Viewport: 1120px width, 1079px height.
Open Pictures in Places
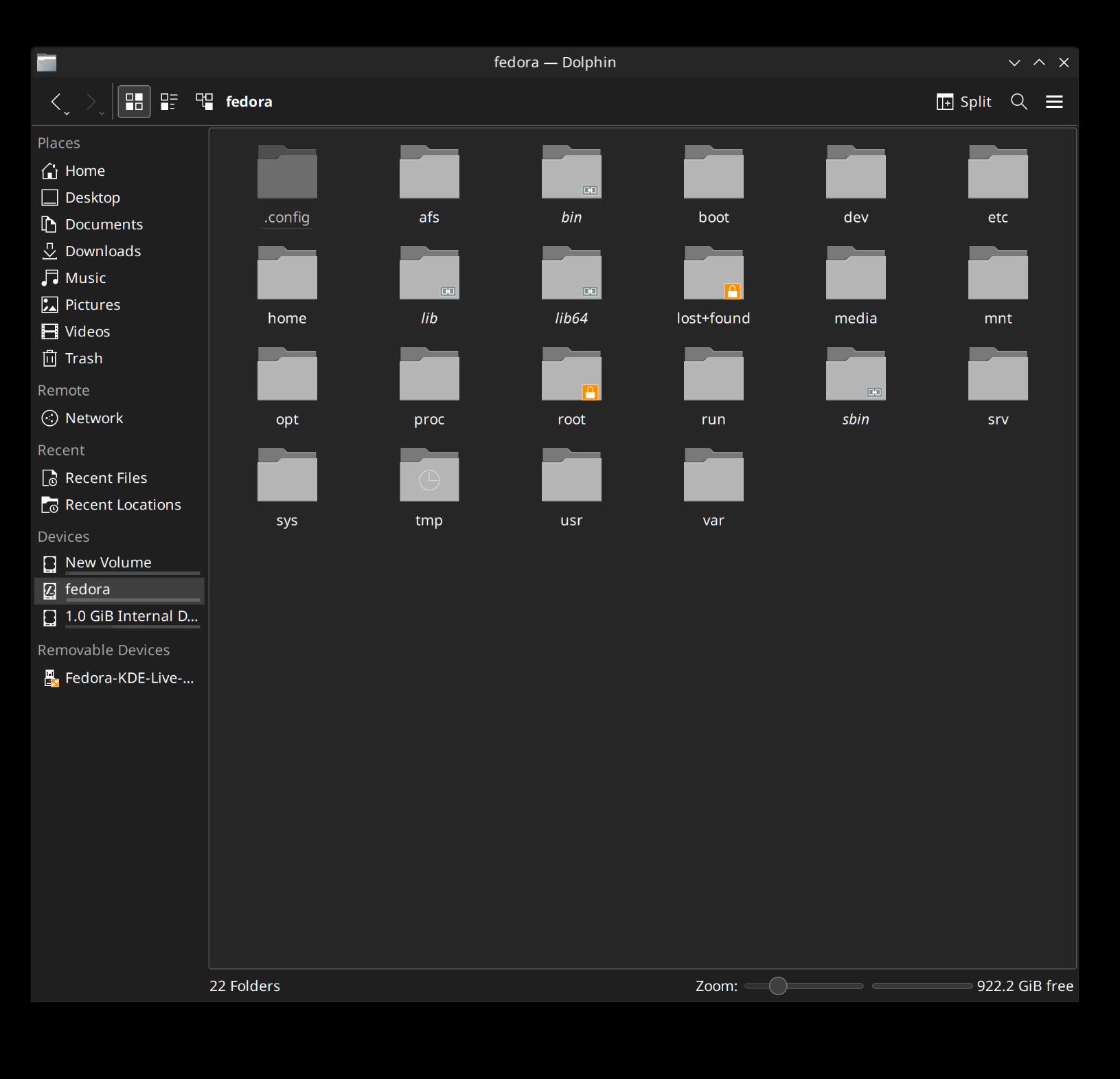pyautogui.click(x=119, y=304)
